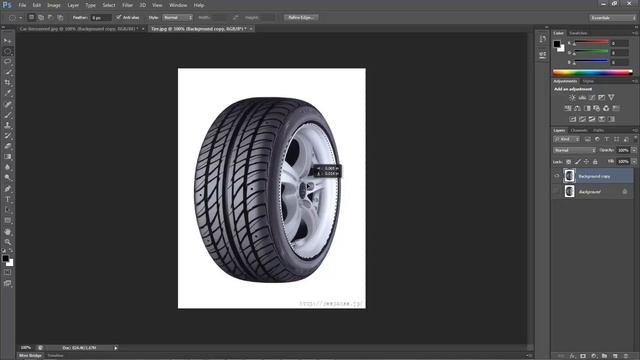The image size is (640, 360).
Task: Click the Refine Edge button
Action: [x=300, y=18]
